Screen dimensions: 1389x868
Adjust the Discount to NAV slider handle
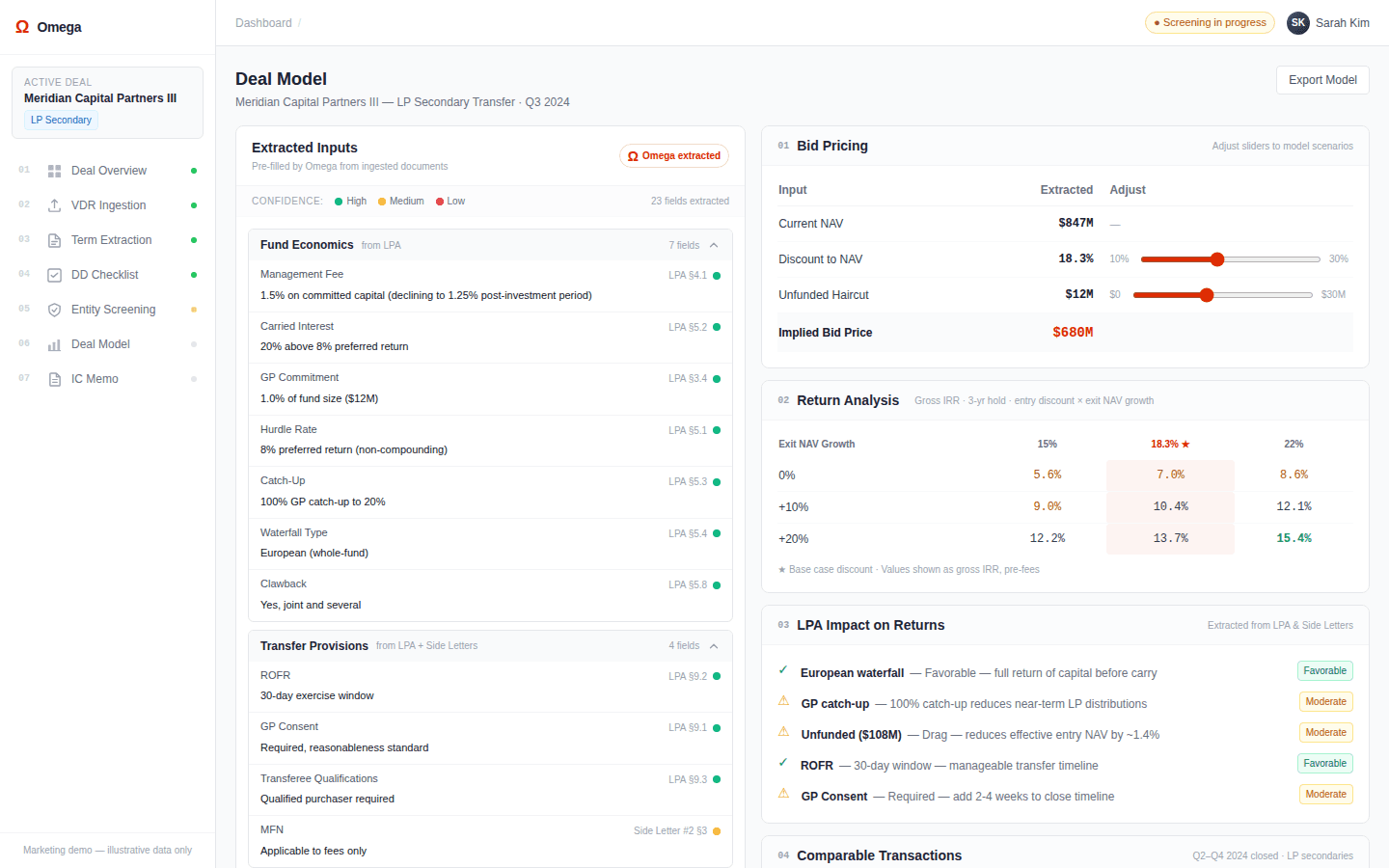click(1217, 259)
